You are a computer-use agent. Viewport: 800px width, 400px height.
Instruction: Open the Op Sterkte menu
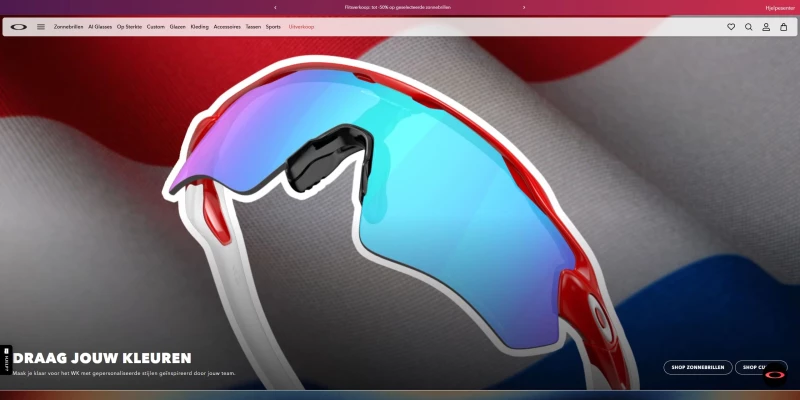click(130, 27)
